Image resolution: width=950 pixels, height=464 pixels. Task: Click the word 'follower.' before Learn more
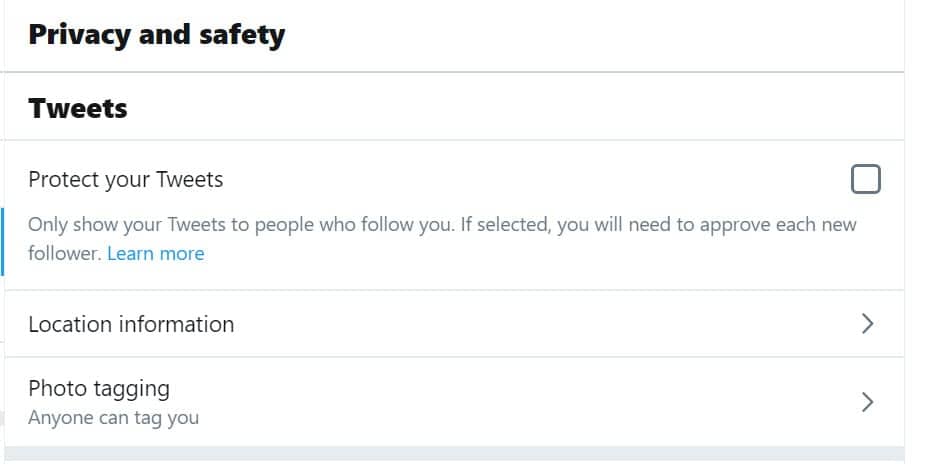65,254
